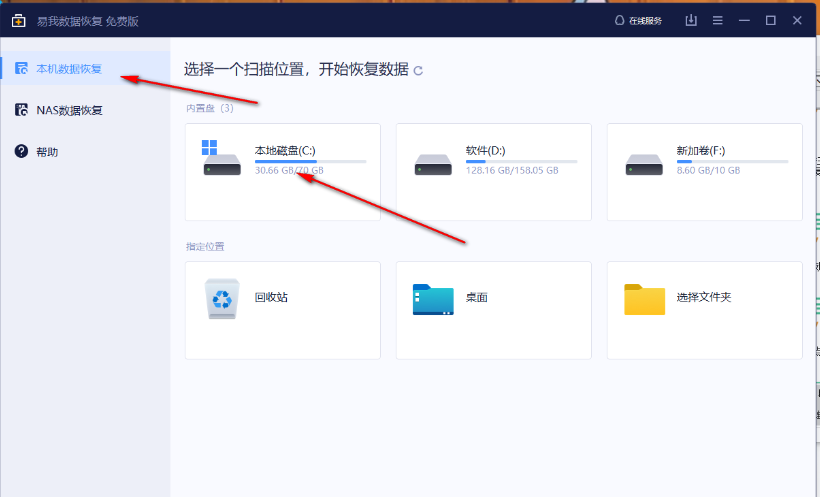Click the app logo in title bar
This screenshot has width=820, height=497.
pos(19,21)
